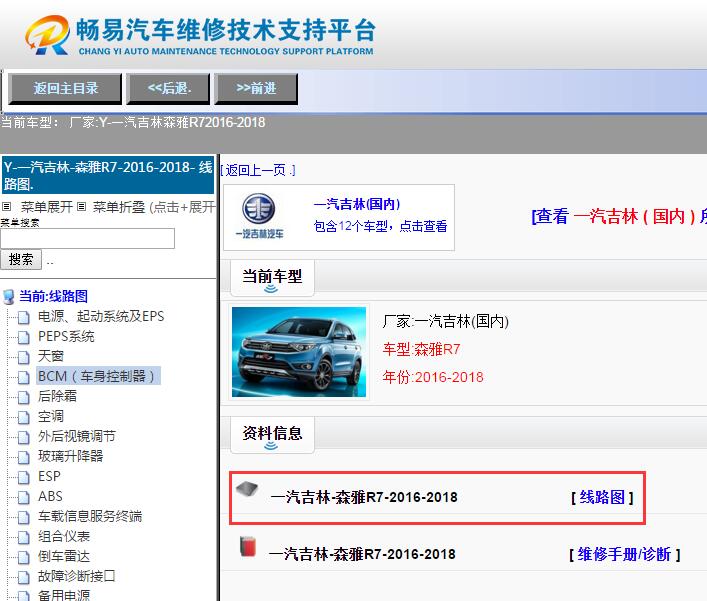Viewport: 707px width, 601px height.
Task: Click the 返回上一页 link
Action: (x=257, y=170)
